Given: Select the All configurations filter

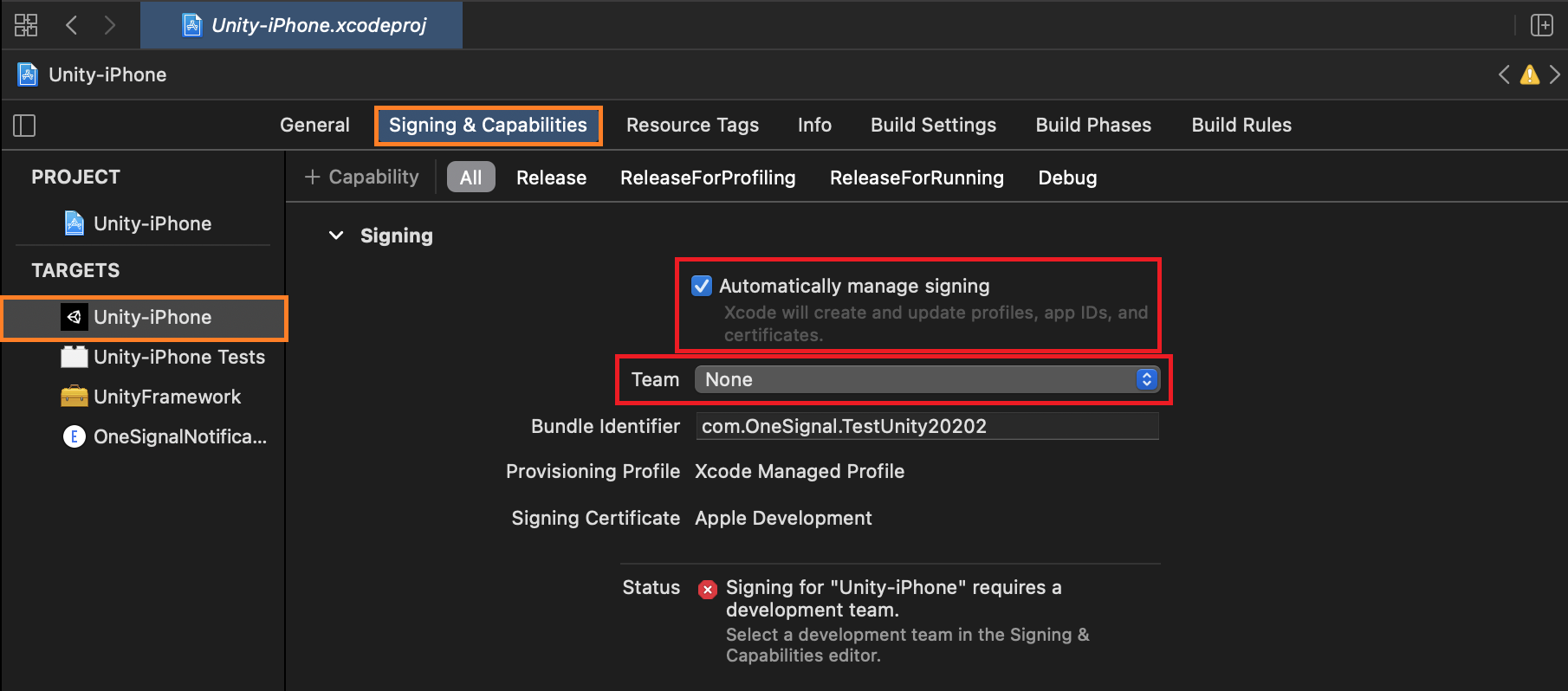Looking at the screenshot, I should tap(470, 178).
